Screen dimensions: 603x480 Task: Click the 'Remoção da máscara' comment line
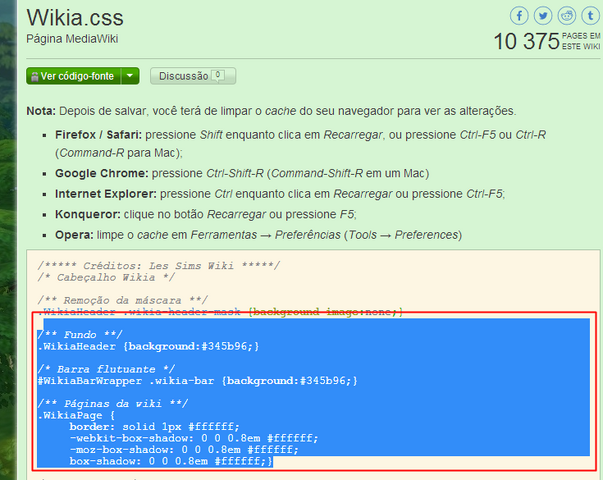coord(123,300)
